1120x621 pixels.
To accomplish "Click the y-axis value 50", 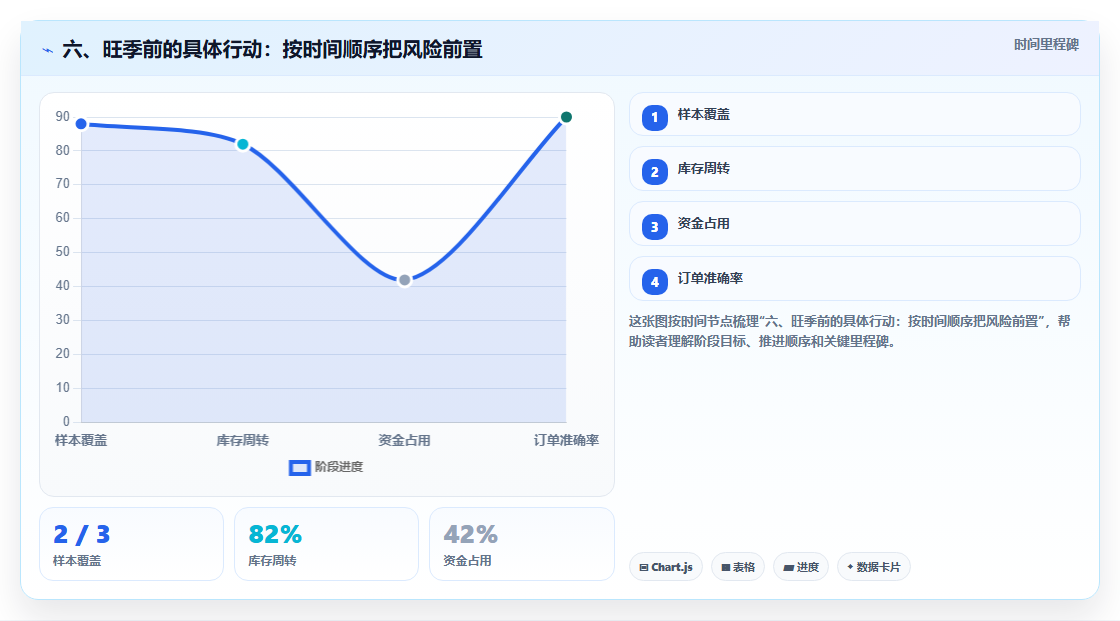I will point(63,252).
